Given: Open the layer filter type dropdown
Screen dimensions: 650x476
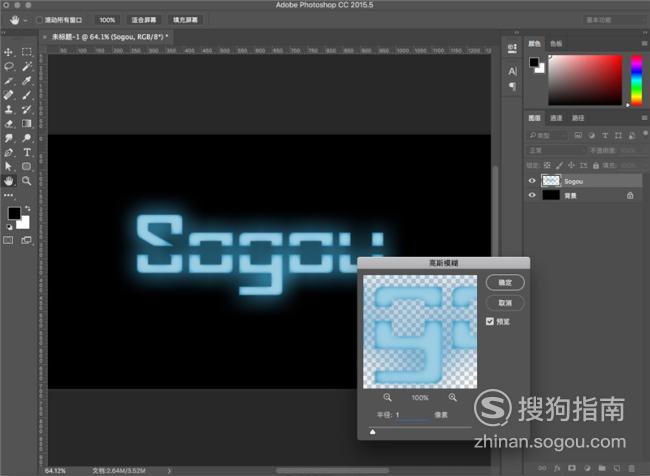Looking at the screenshot, I should click(x=547, y=136).
